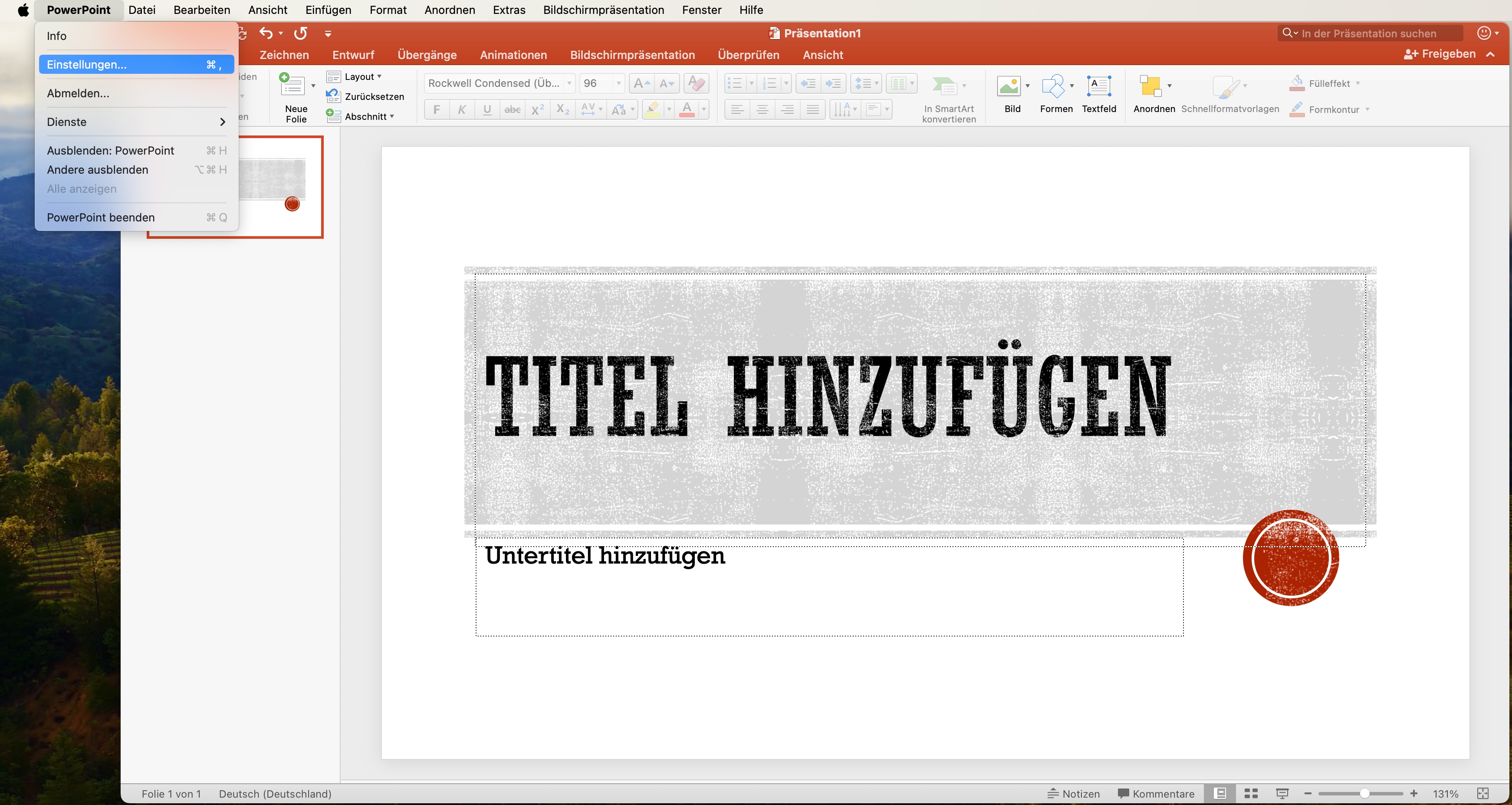Image resolution: width=1512 pixels, height=805 pixels.
Task: Open the Abschnitt dropdown
Action: [x=360, y=116]
